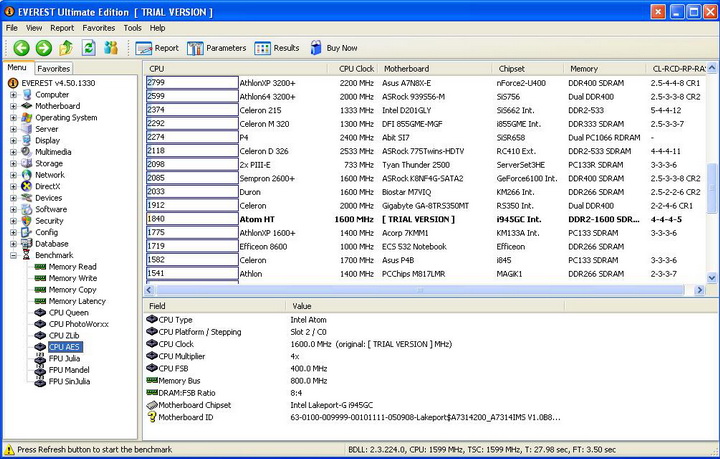Select the Atom HT result row
The image size is (720, 459).
(x=425, y=219)
